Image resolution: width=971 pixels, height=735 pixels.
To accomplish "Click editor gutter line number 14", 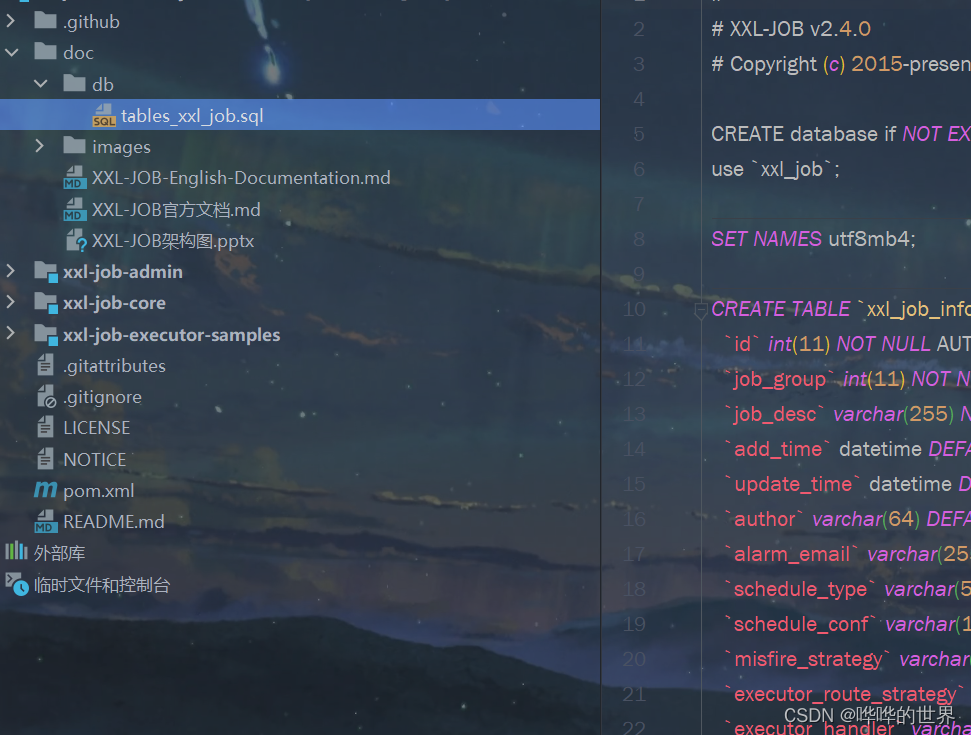I will coord(634,449).
